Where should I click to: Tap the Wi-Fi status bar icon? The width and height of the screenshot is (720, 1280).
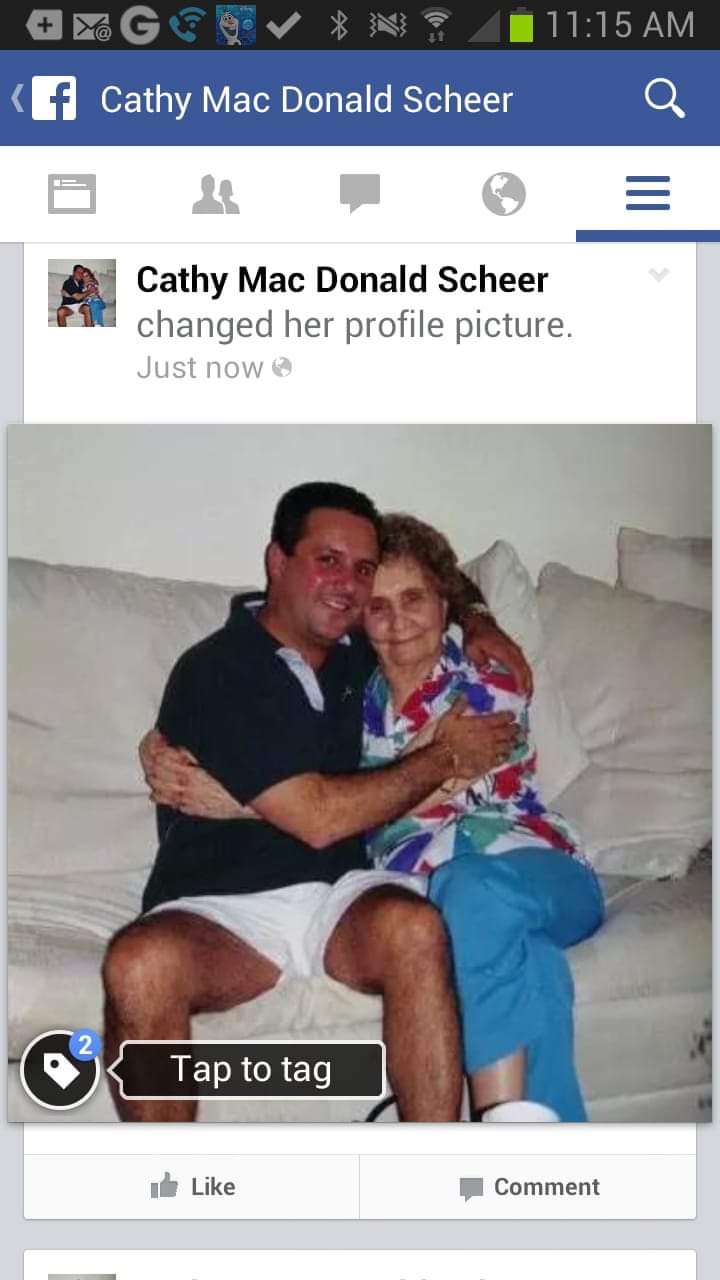434,25
